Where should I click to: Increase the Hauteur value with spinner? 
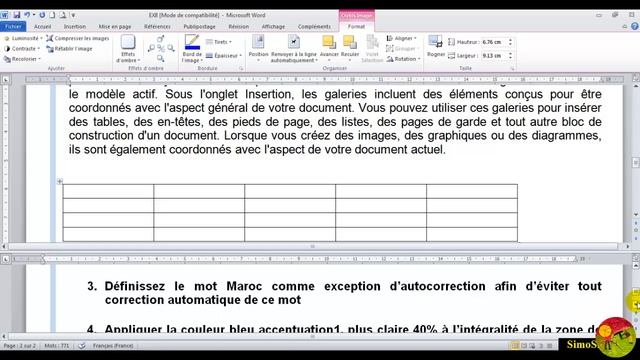point(510,40)
